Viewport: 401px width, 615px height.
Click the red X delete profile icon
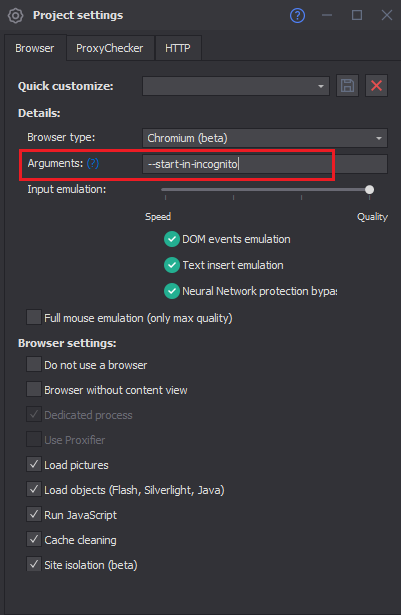point(376,86)
